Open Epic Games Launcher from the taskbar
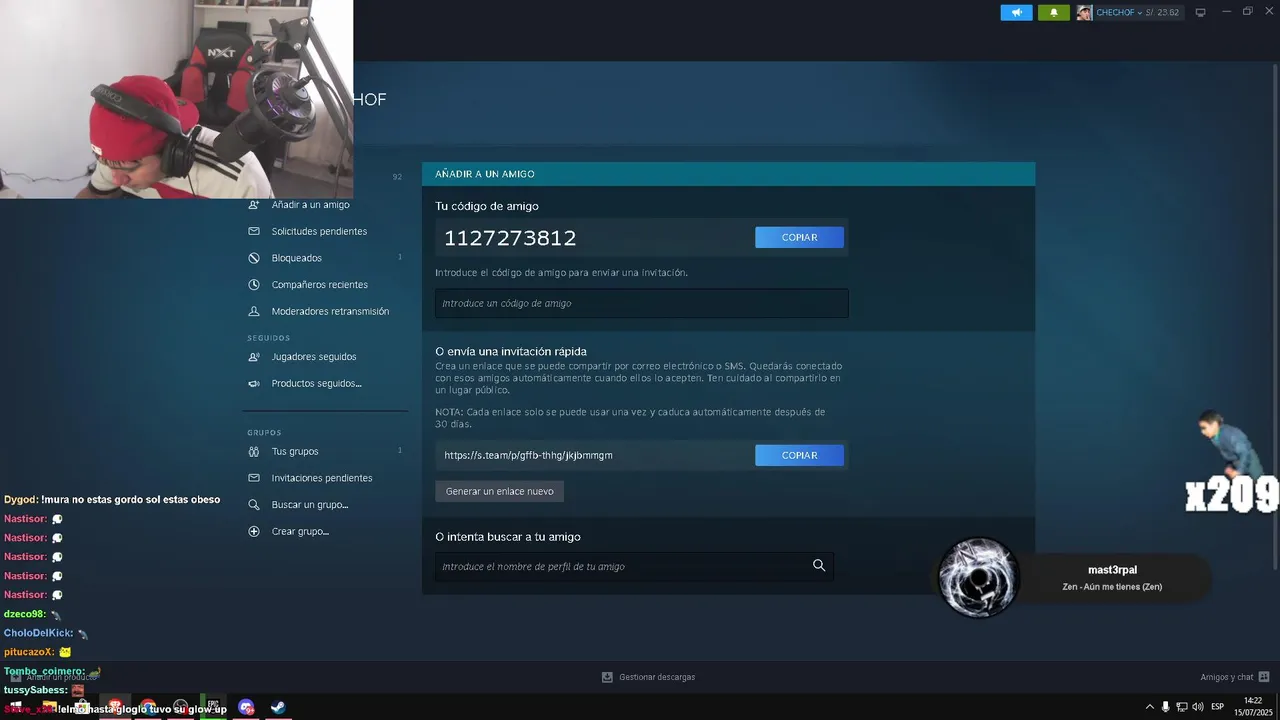Image resolution: width=1280 pixels, height=720 pixels. click(x=213, y=707)
